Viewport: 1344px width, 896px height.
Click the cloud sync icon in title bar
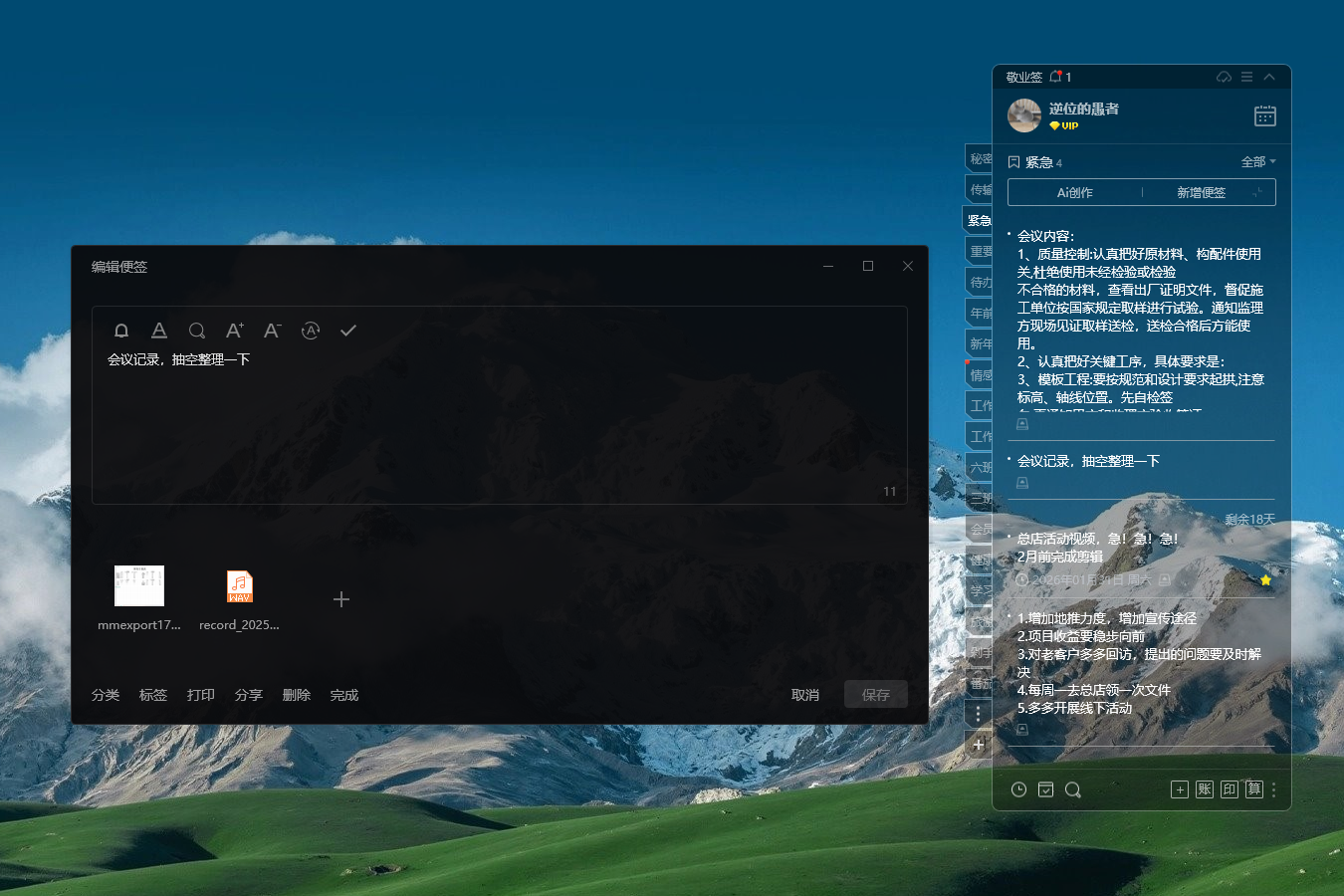(x=1224, y=77)
